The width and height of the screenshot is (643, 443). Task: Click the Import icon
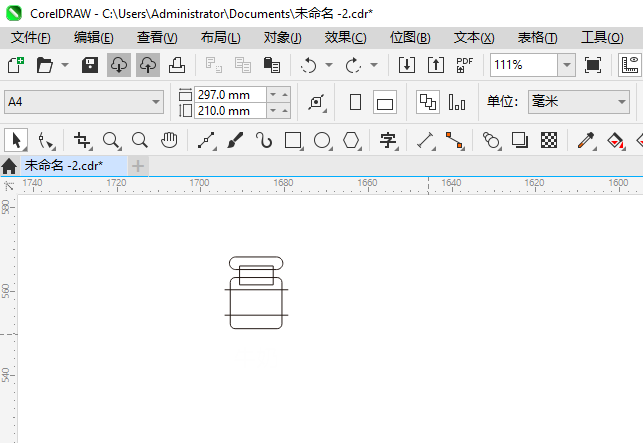pyautogui.click(x=407, y=65)
